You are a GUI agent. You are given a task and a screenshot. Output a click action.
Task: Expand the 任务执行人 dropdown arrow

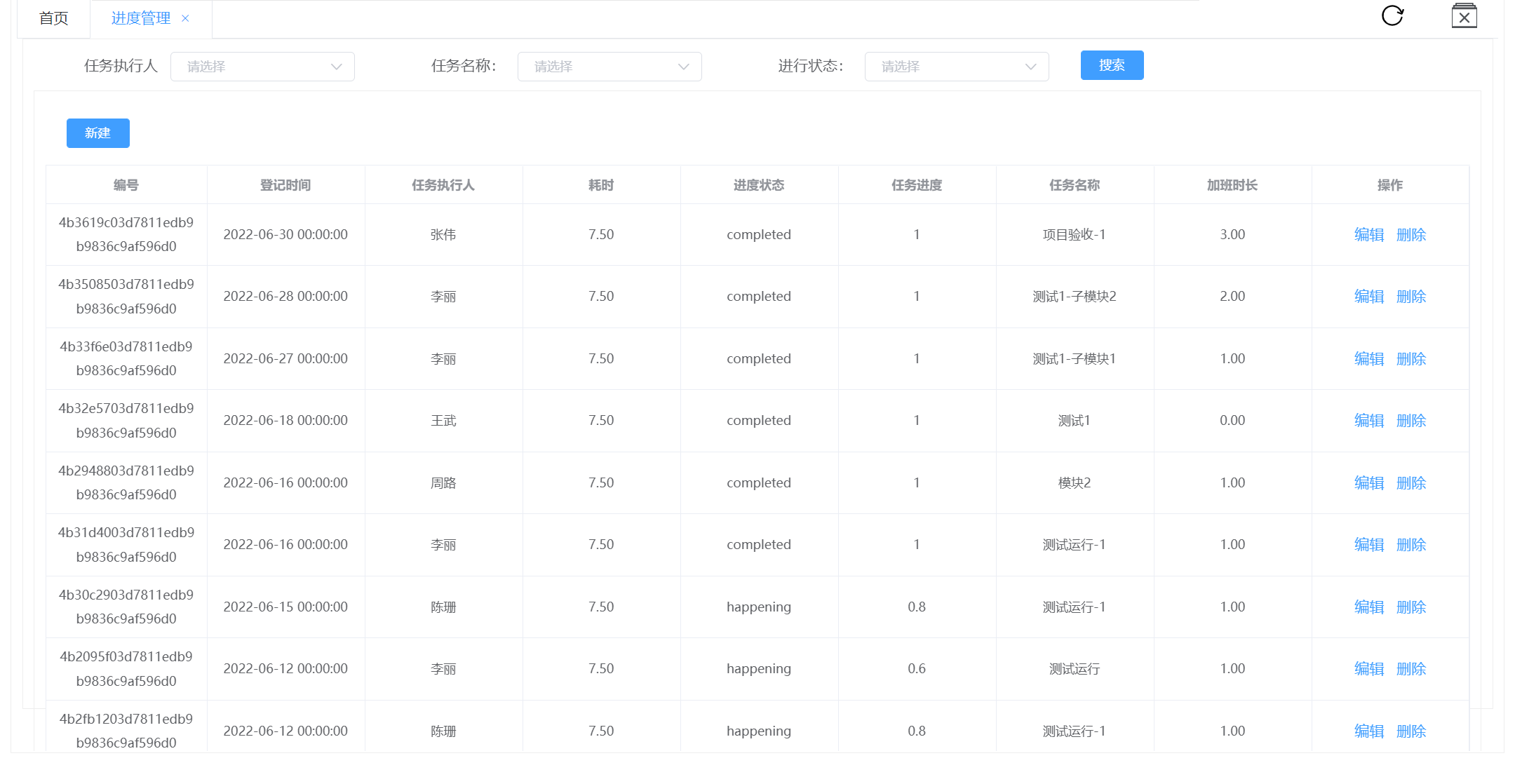point(336,67)
